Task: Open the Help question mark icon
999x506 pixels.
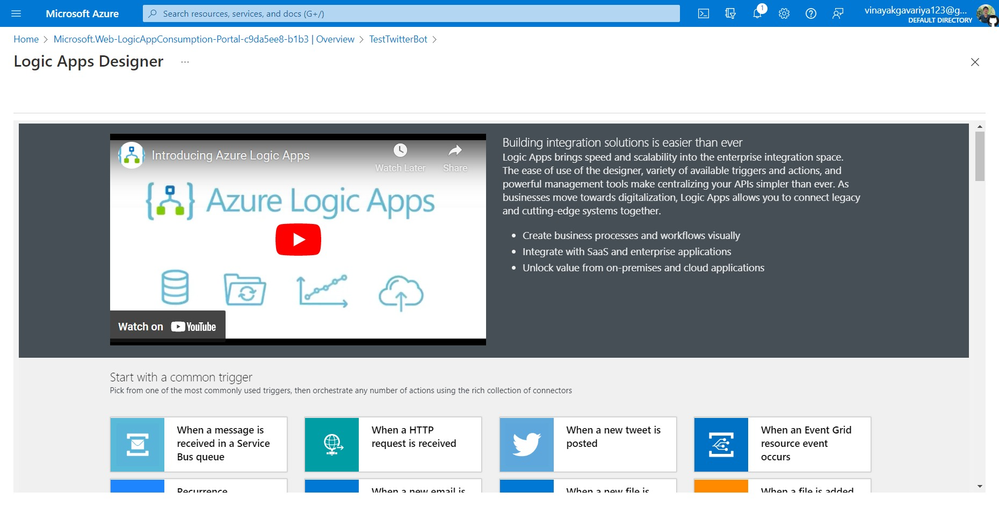Action: point(811,13)
